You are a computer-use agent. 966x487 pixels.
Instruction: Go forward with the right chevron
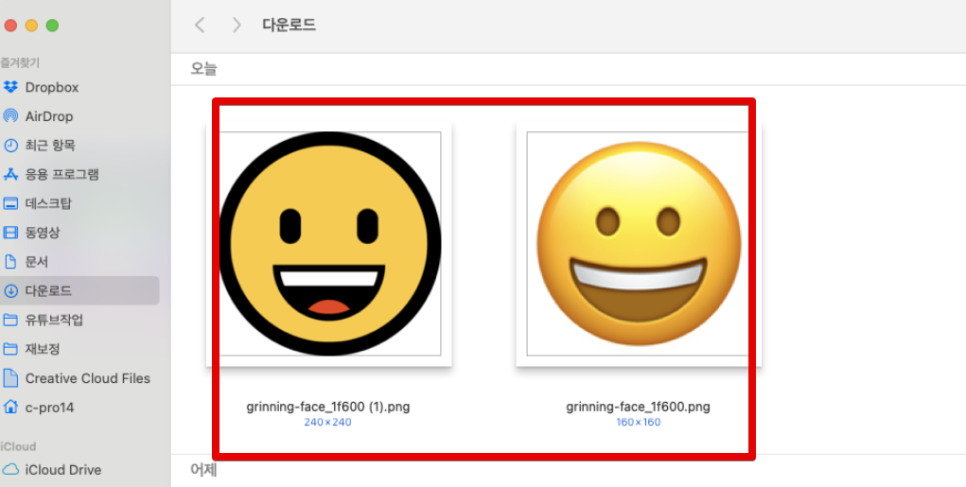(236, 25)
